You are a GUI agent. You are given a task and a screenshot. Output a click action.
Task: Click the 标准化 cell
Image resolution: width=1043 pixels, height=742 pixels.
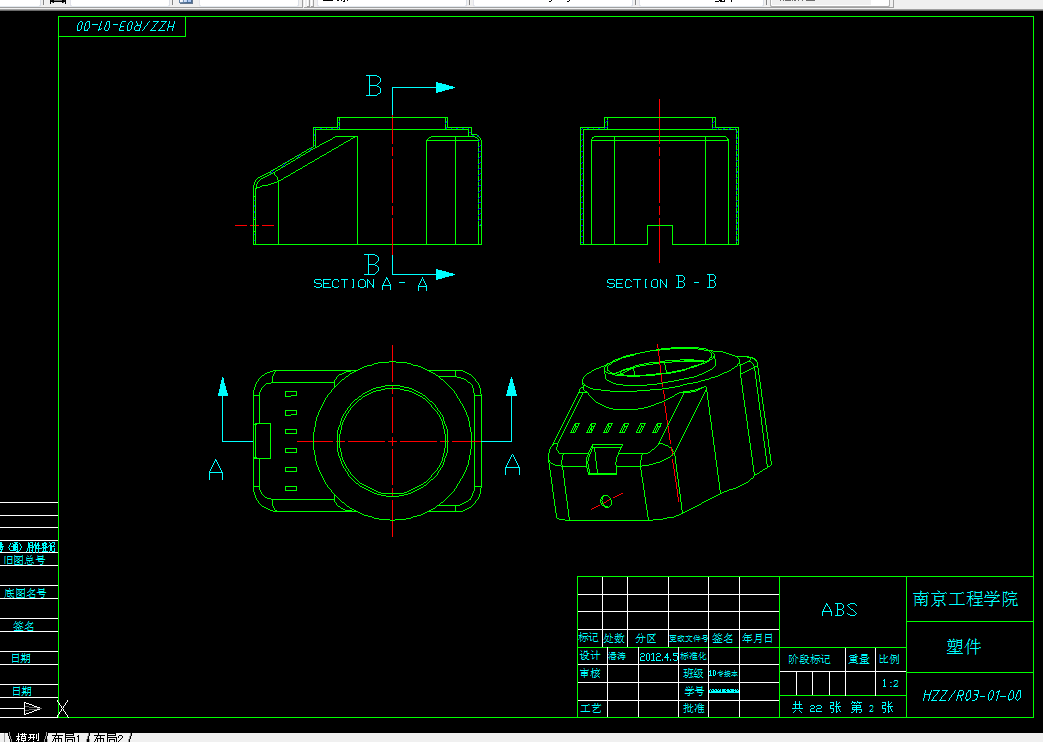pos(693,656)
